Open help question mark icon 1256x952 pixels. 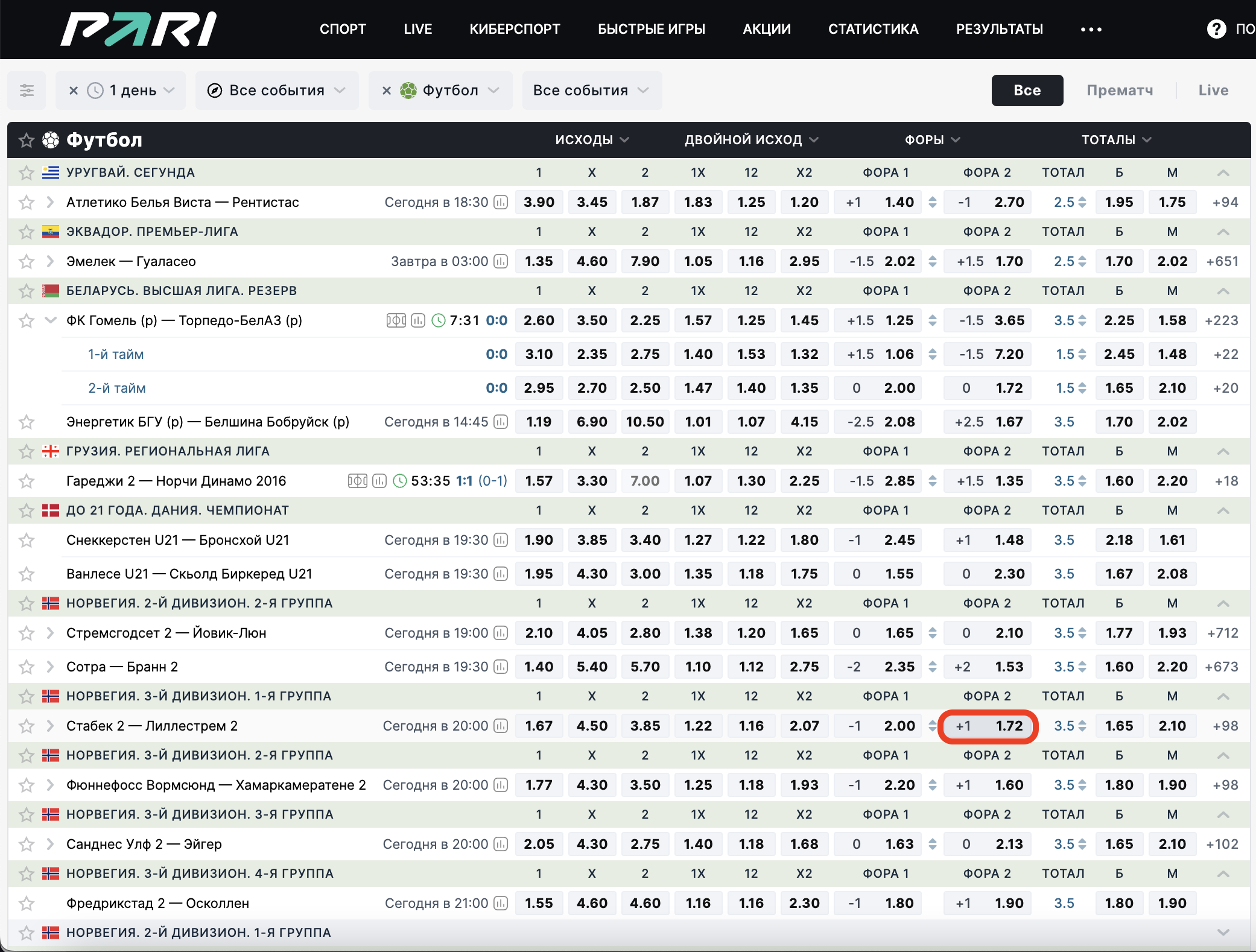click(1216, 29)
